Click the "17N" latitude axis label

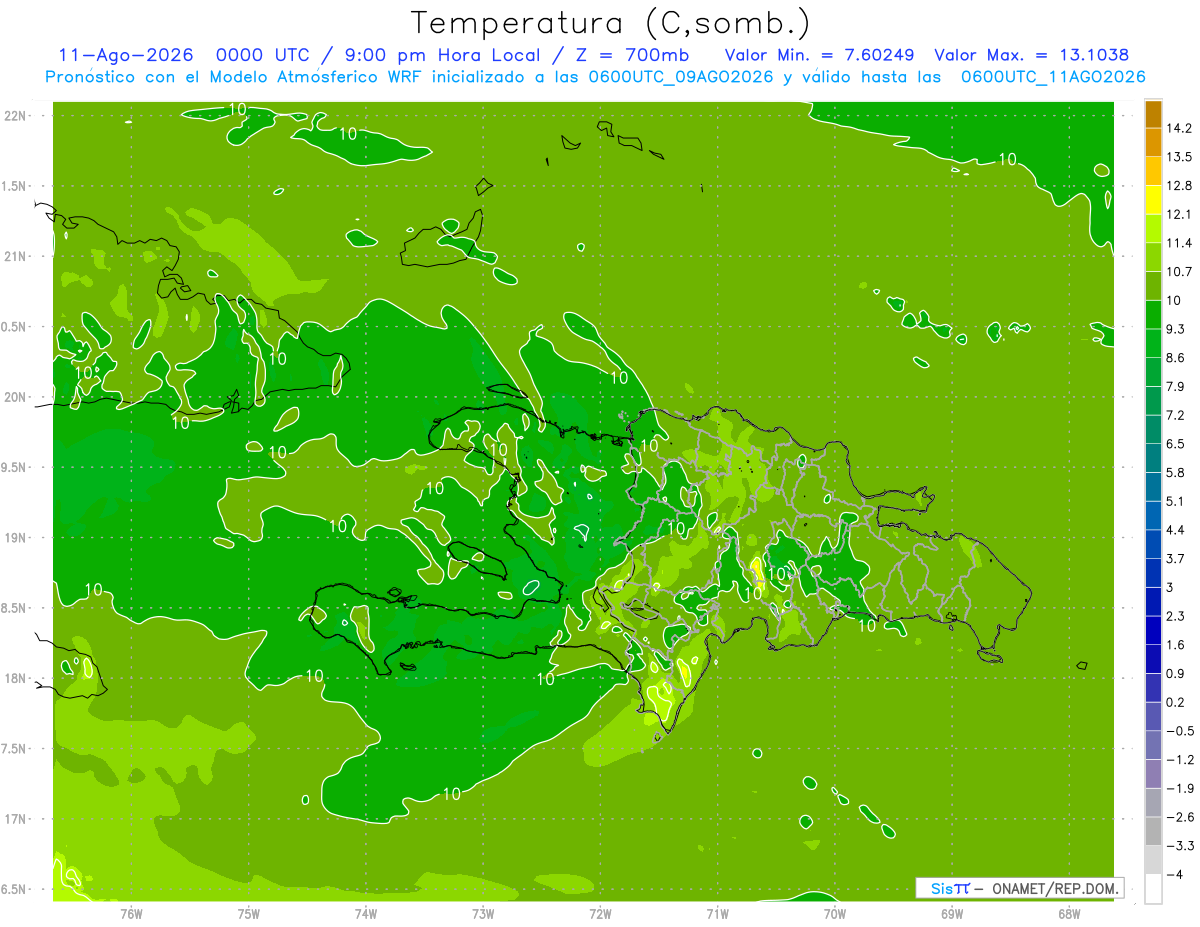pos(16,820)
